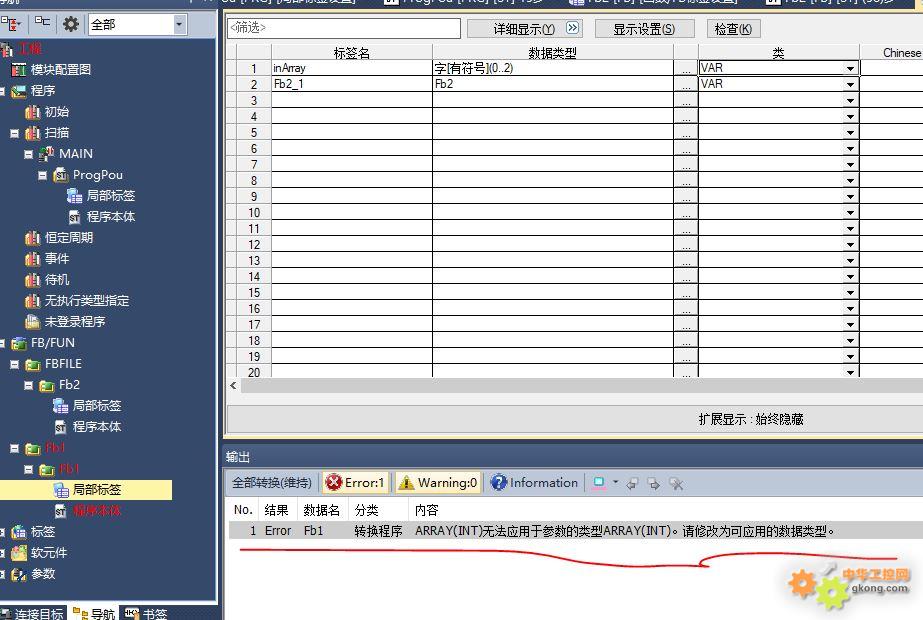
Task: Collapse the MAIN tree node
Action: click(29, 154)
